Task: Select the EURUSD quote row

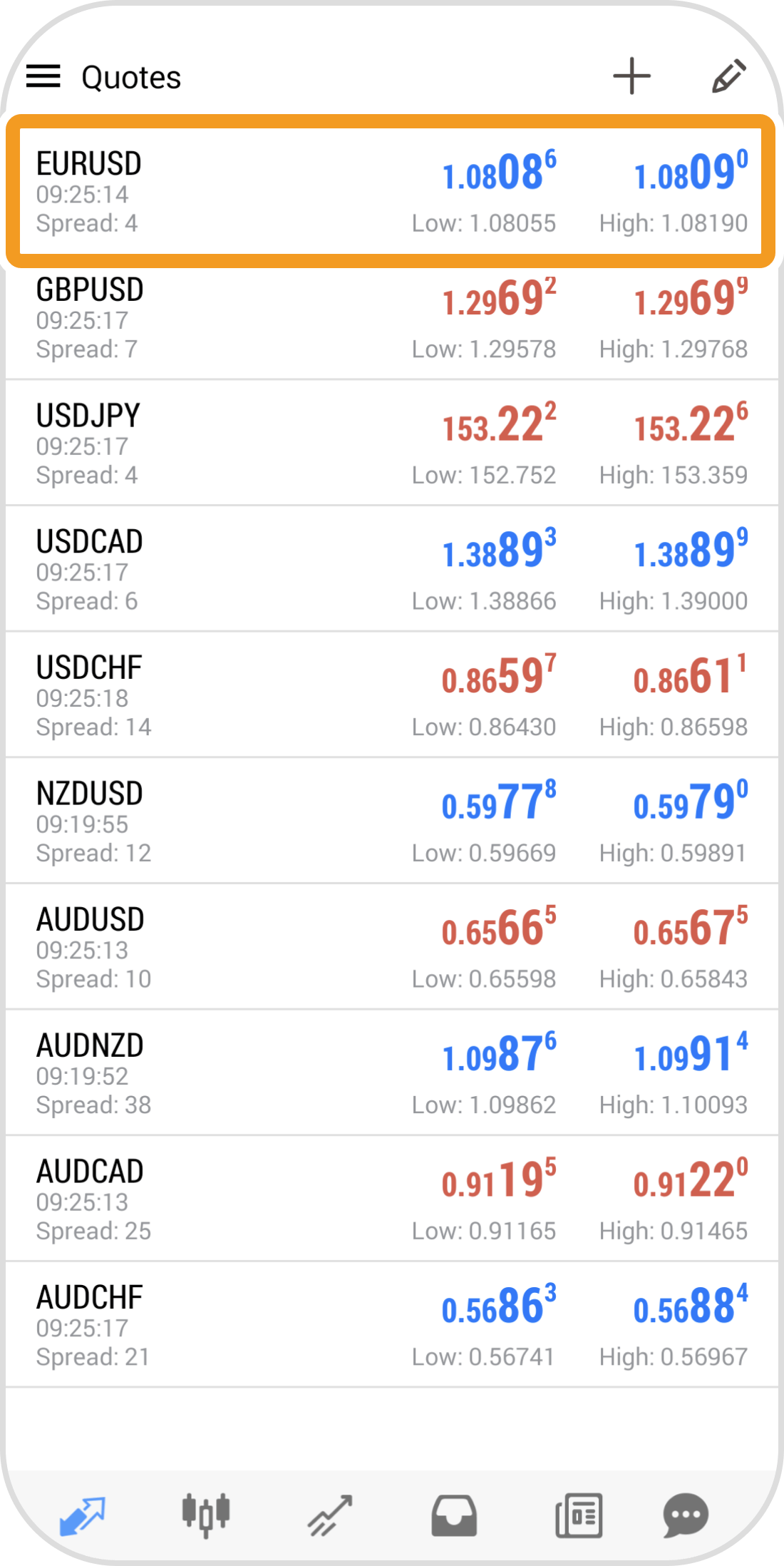Action: [391, 192]
